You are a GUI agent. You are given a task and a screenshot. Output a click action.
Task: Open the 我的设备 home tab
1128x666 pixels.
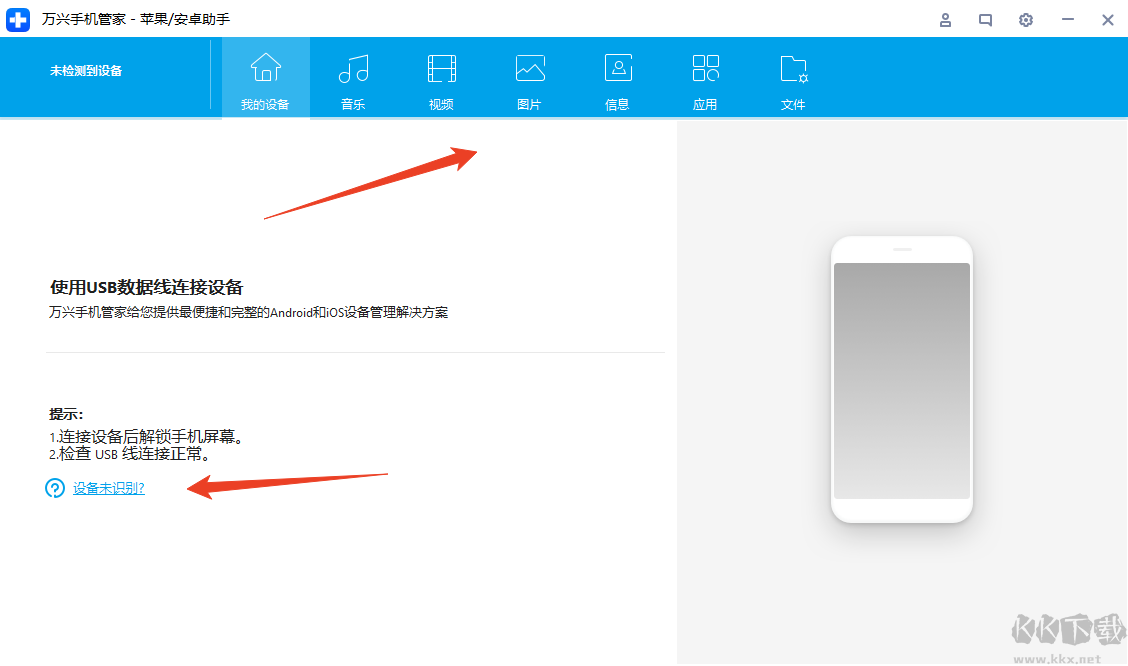265,78
